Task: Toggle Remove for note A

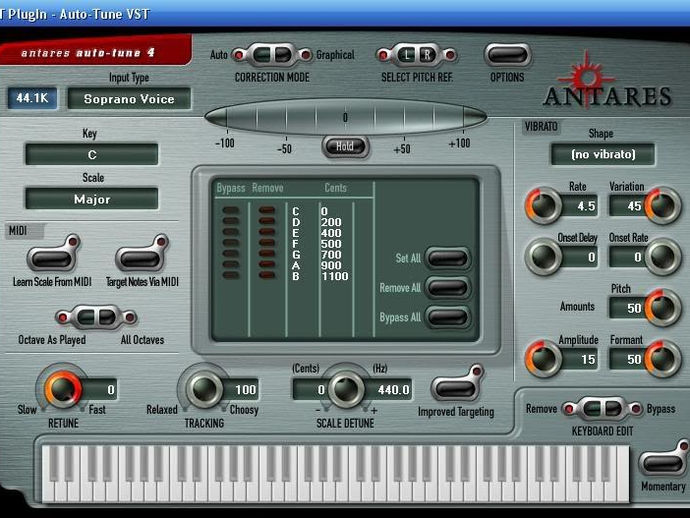Action: pos(267,265)
